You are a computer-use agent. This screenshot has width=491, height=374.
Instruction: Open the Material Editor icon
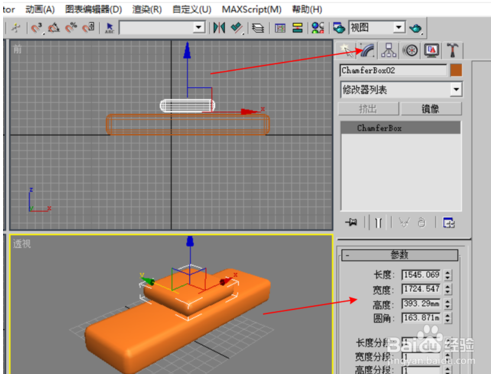[x=317, y=28]
